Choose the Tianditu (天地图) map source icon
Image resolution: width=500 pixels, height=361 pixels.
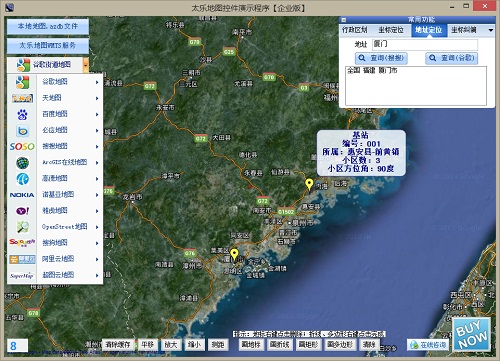[22, 98]
